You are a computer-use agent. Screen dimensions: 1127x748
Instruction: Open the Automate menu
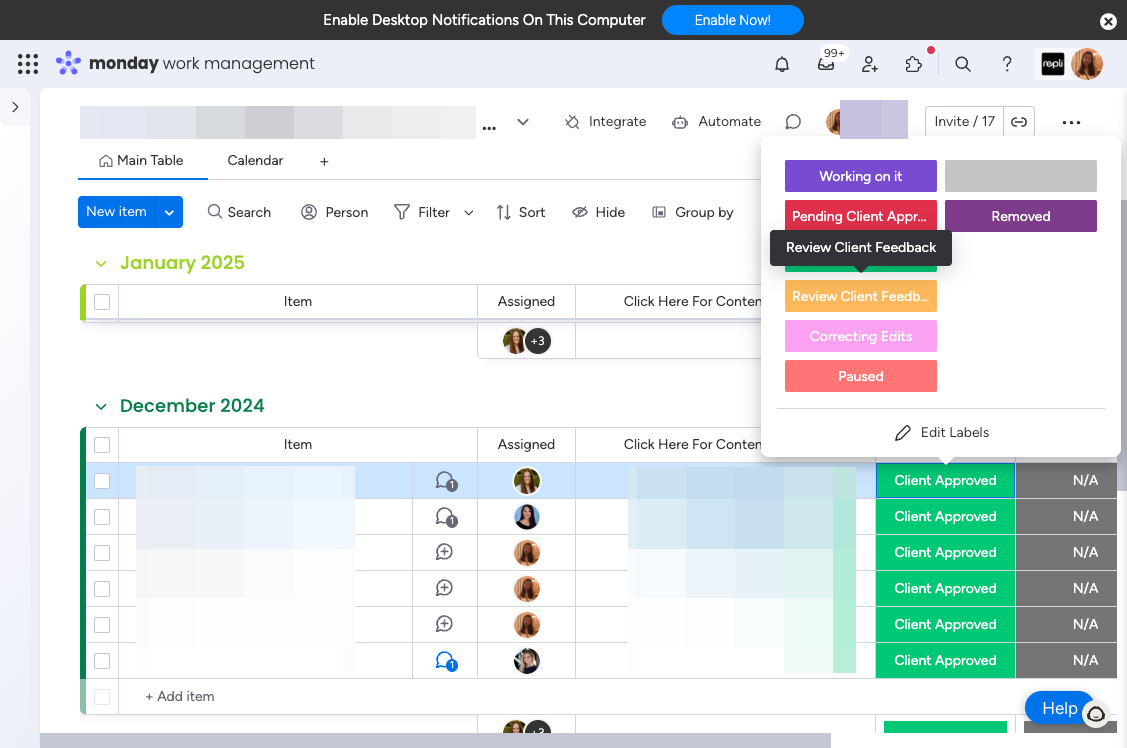(717, 121)
